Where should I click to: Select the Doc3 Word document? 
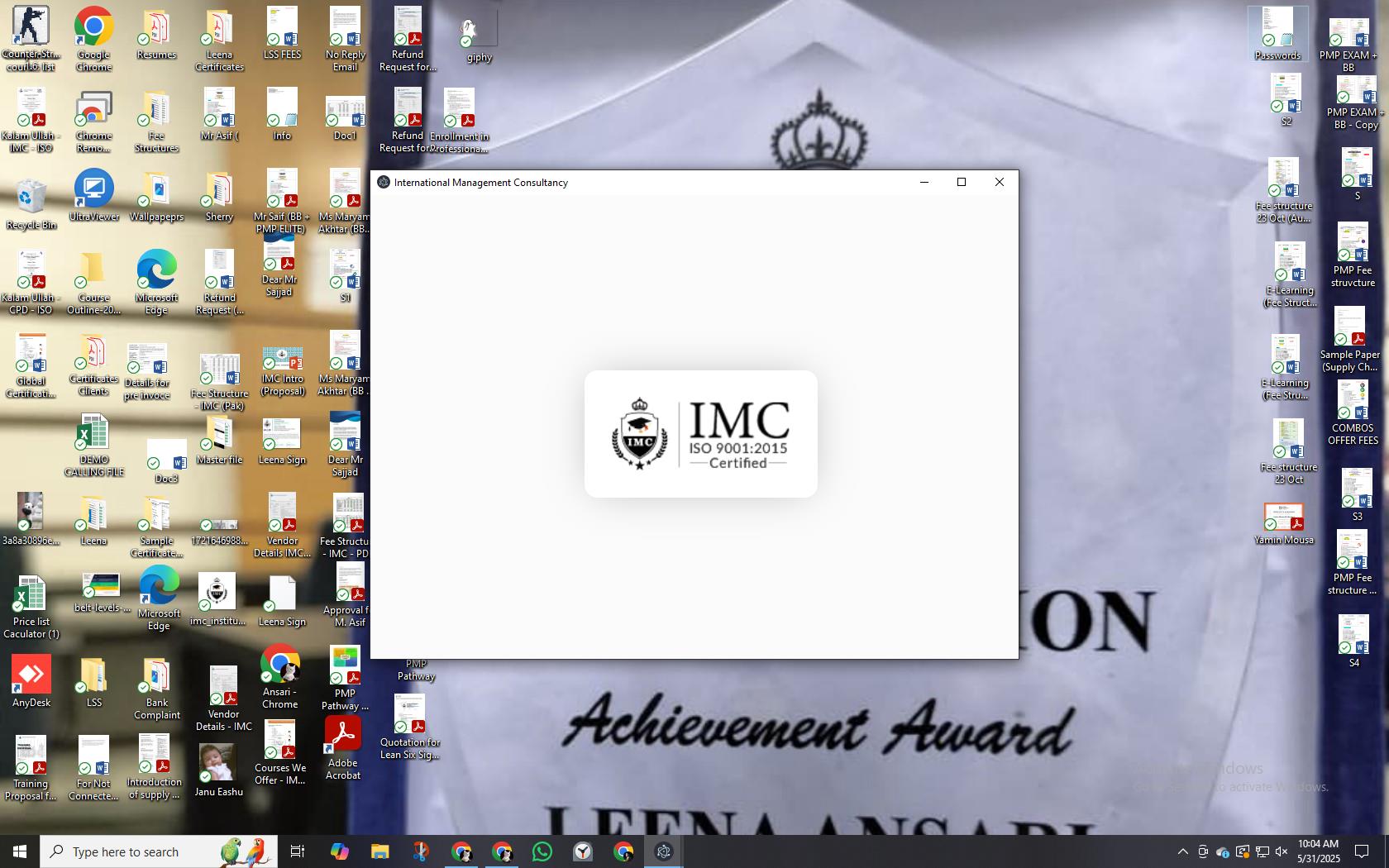click(x=166, y=461)
